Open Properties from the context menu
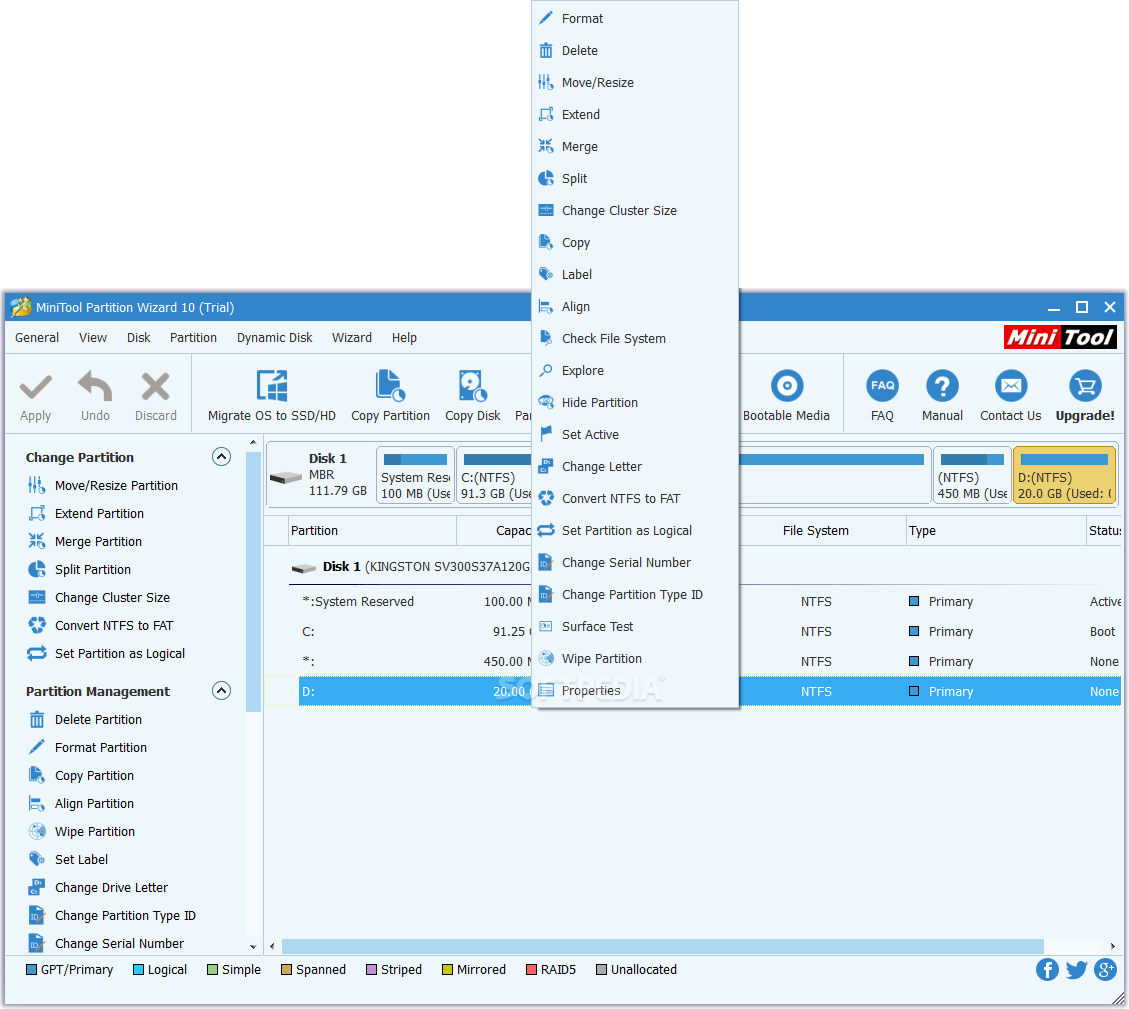This screenshot has width=1129, height=1009. (x=635, y=691)
